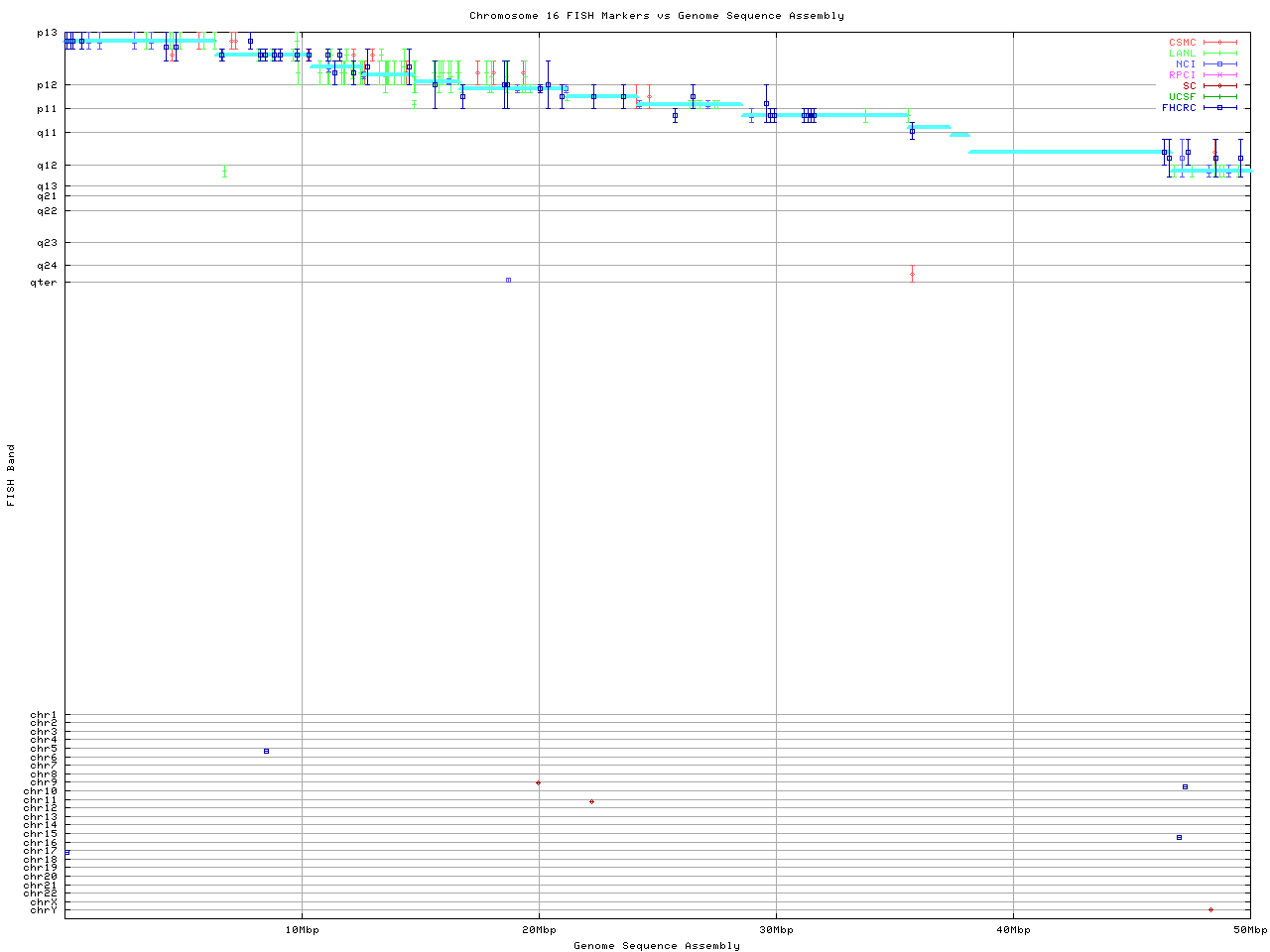Click the 40Mbp x-axis tick label
The width and height of the screenshot is (1270, 952).
point(1013,930)
